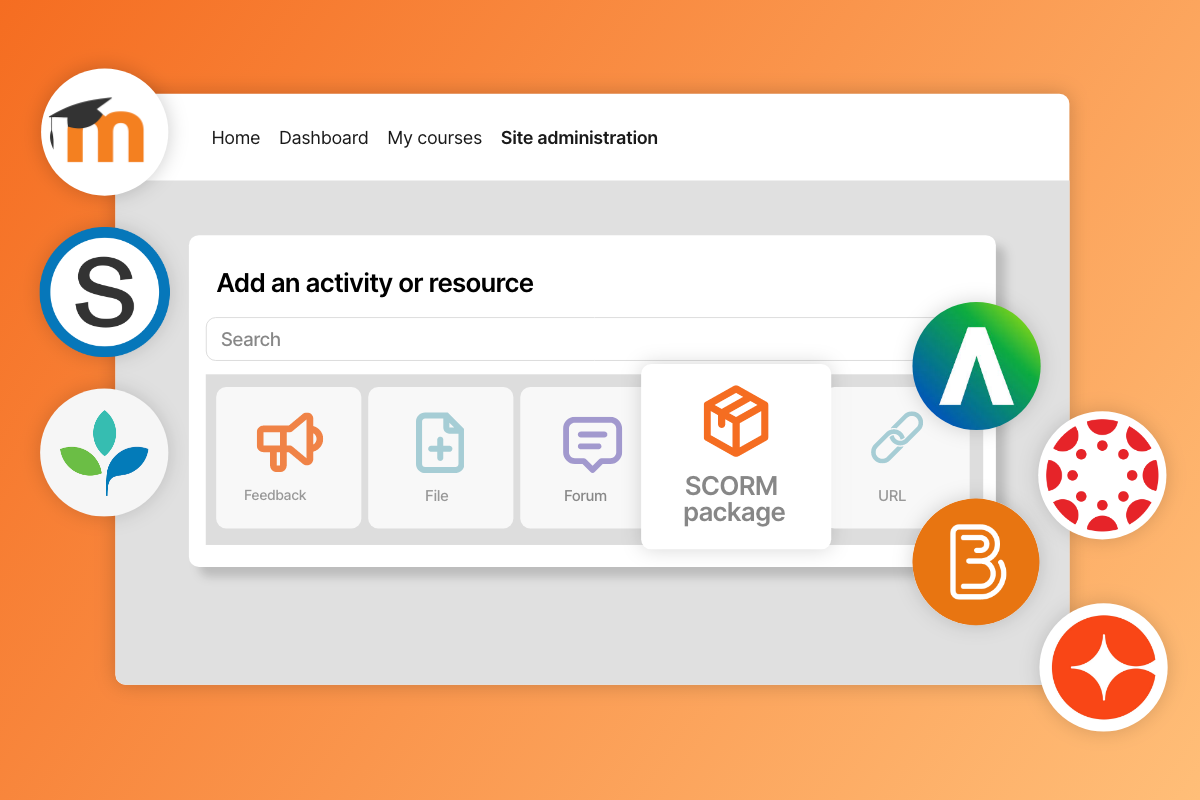Click the Sakai leaf logo
Viewport: 1200px width, 800px height.
click(104, 452)
